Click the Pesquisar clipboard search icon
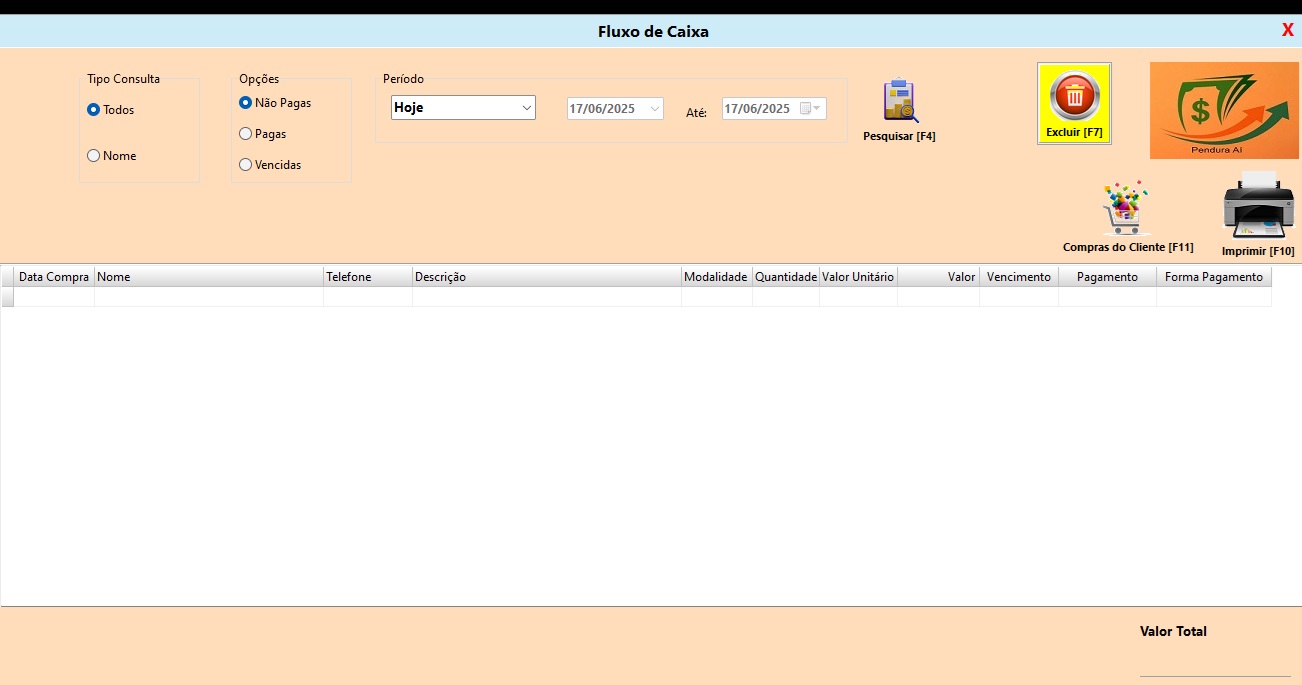The image size is (1302, 685). click(x=900, y=101)
